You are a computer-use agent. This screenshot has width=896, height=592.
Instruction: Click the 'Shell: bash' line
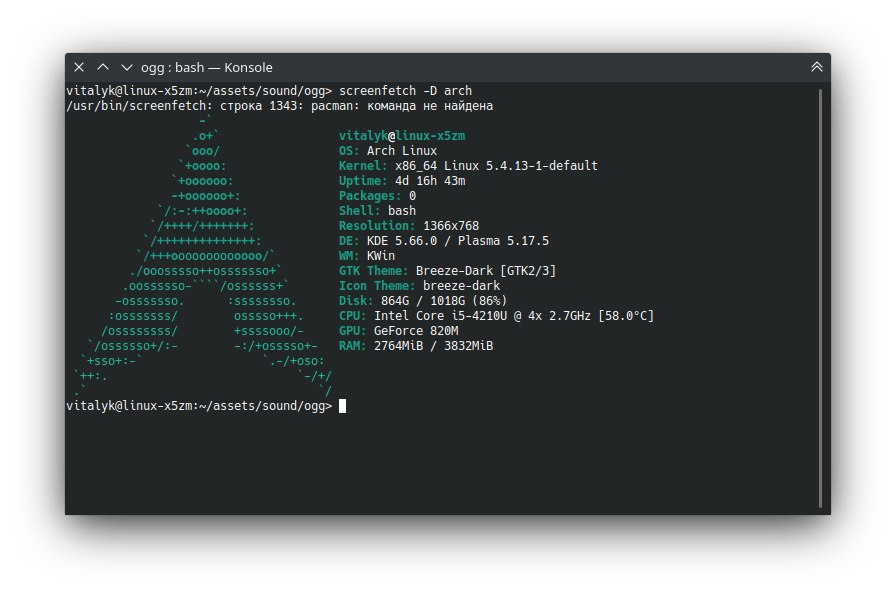point(377,211)
